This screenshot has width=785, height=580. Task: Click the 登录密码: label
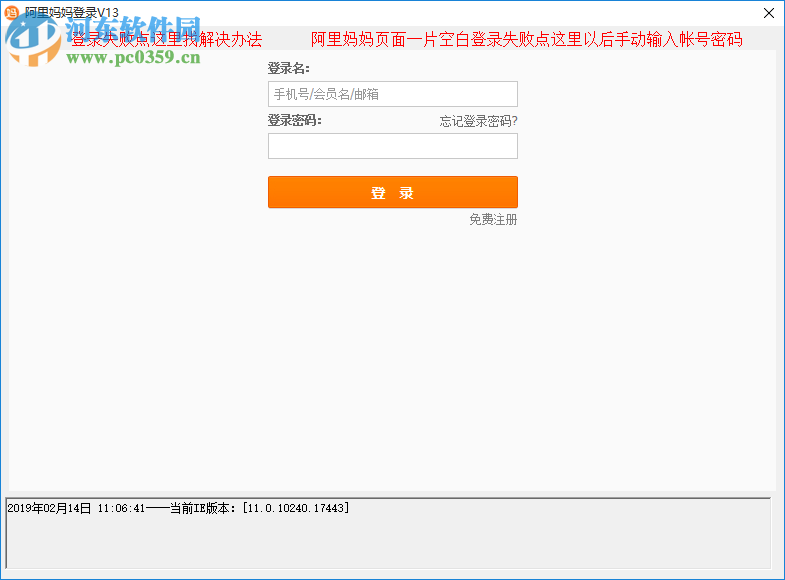point(294,121)
